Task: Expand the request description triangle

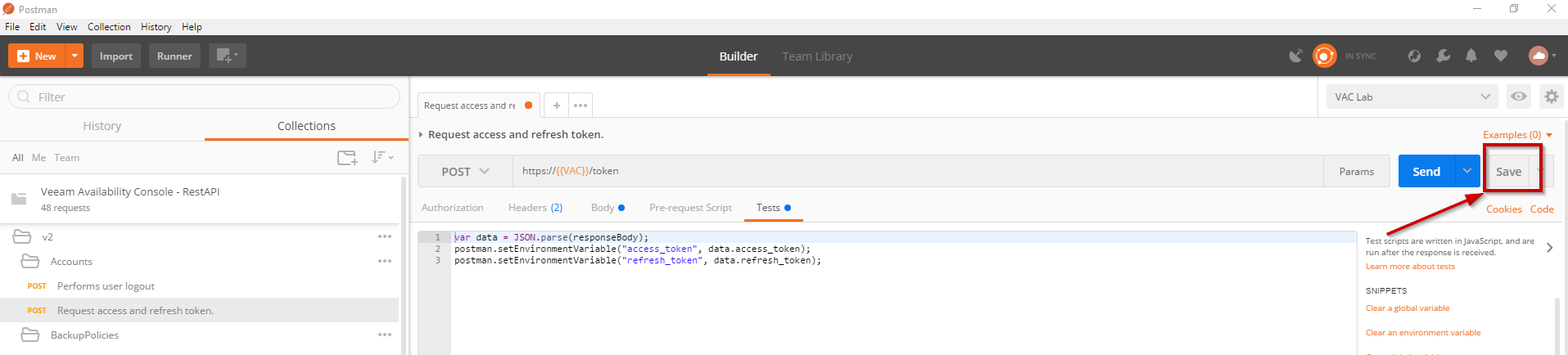Action: pyautogui.click(x=421, y=135)
